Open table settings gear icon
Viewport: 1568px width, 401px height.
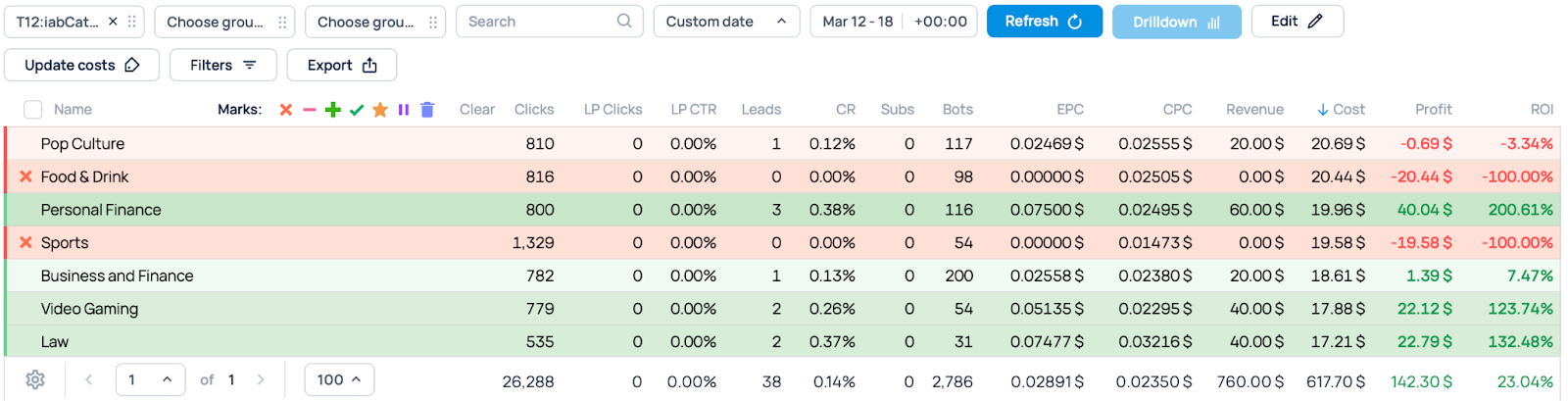coord(35,379)
